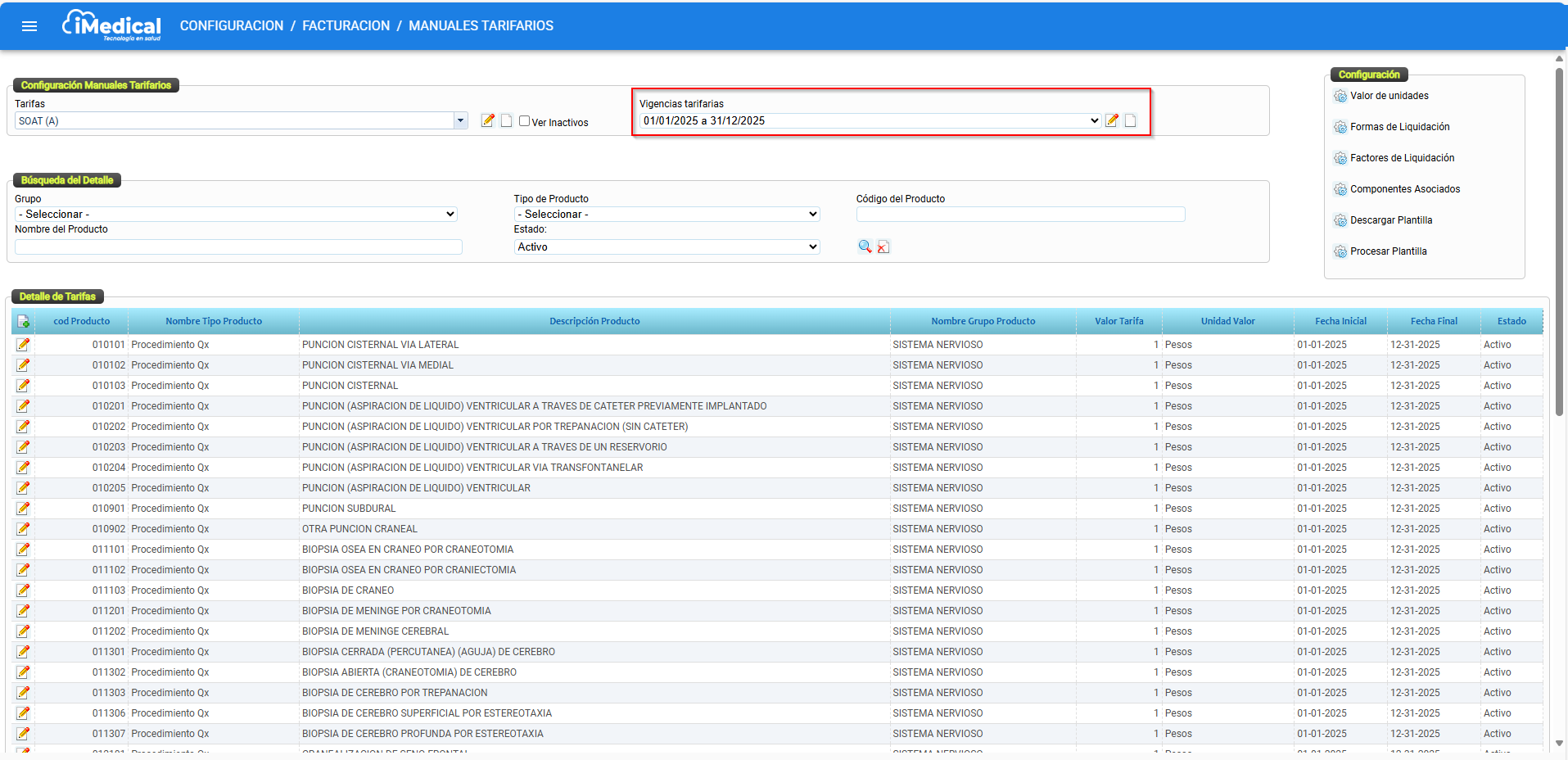
Task: Click the Código del Producto input field
Action: point(1020,215)
